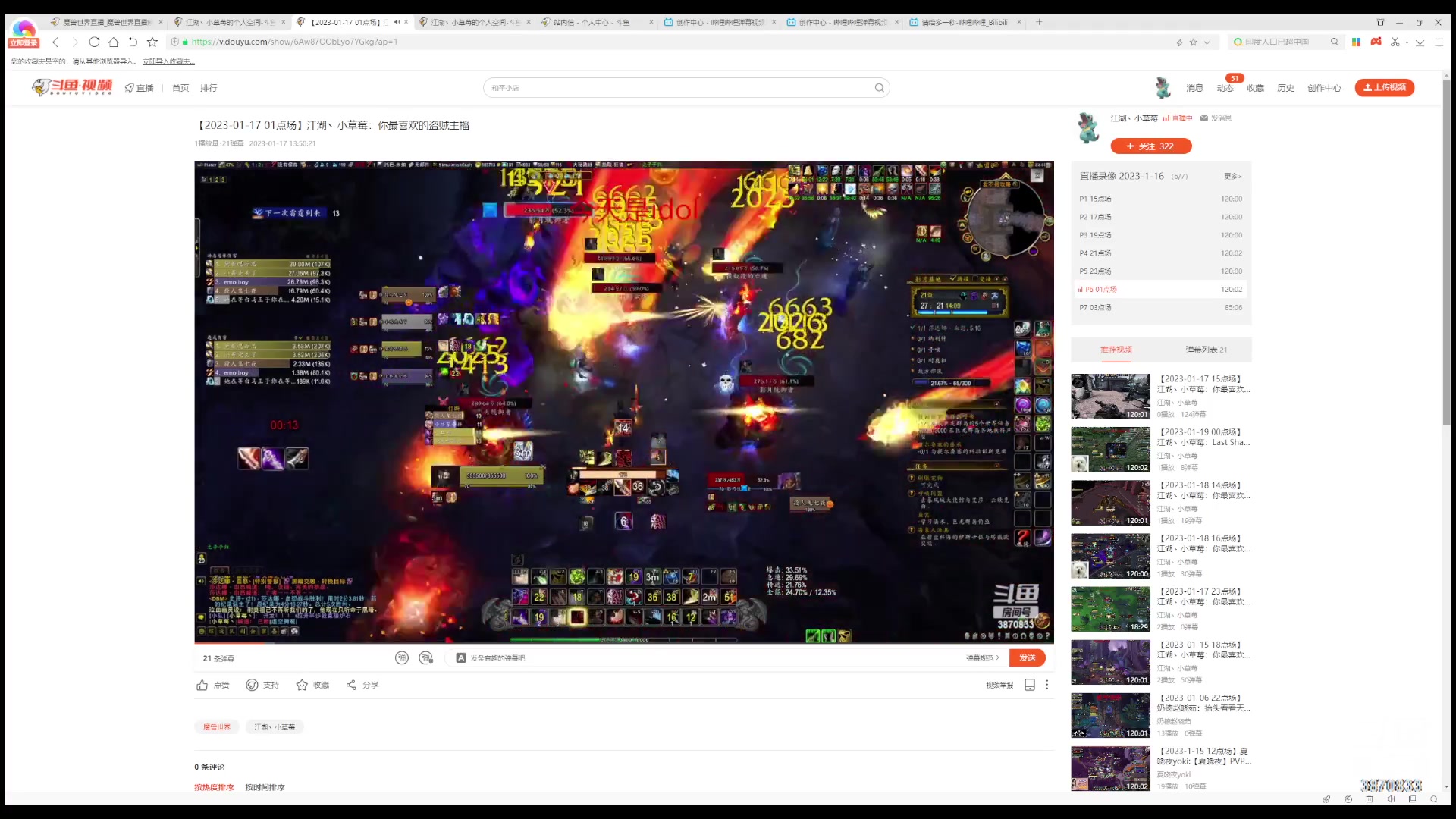The image size is (1456, 819).
Task: Click the 上传视频 upload button
Action: [x=1385, y=87]
